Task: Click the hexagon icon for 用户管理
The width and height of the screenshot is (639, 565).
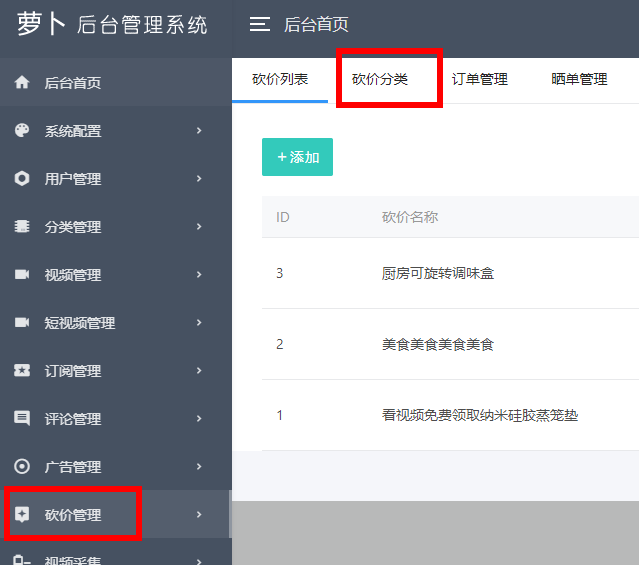Action: (22, 179)
